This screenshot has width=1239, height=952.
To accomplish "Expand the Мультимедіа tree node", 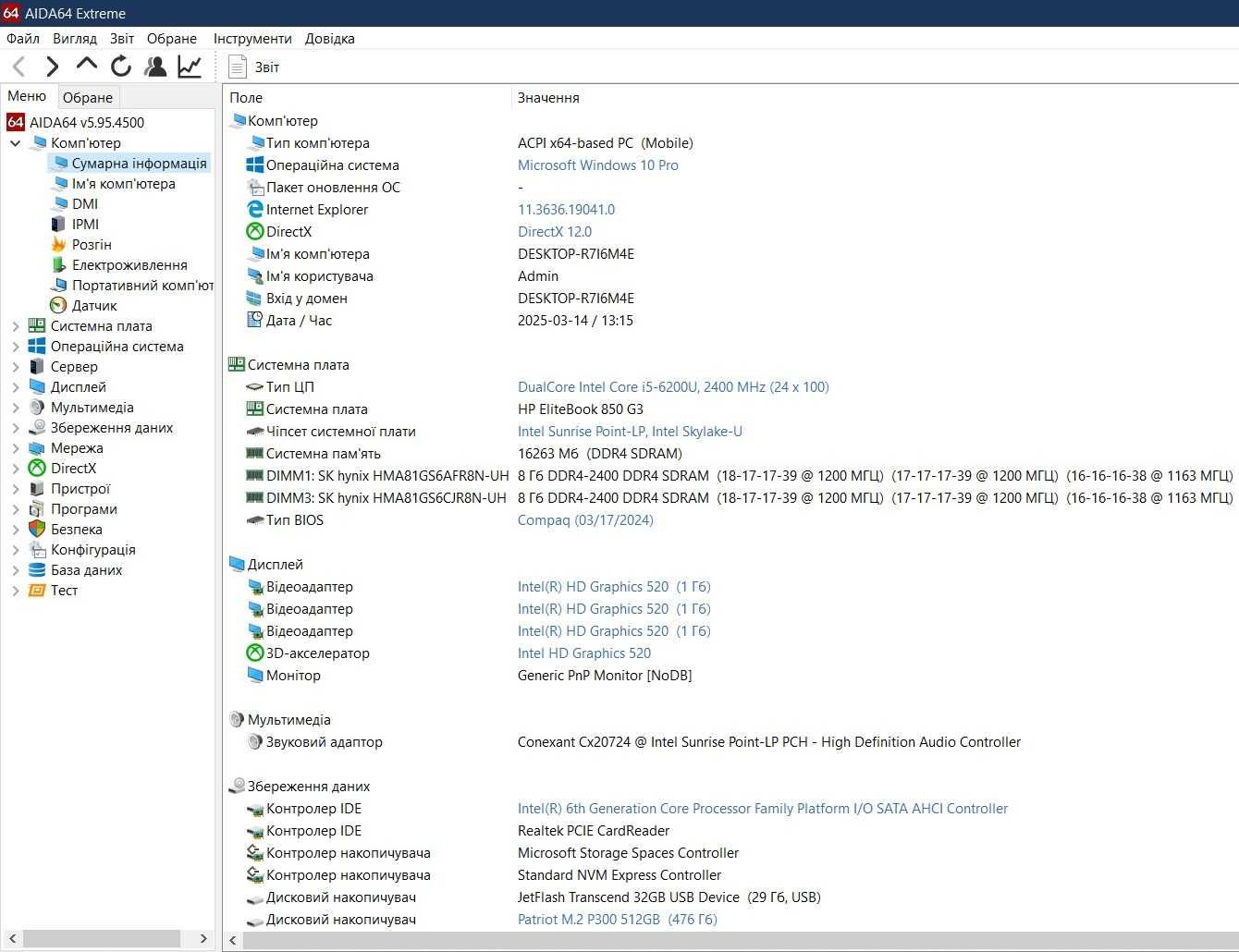I will [15, 408].
